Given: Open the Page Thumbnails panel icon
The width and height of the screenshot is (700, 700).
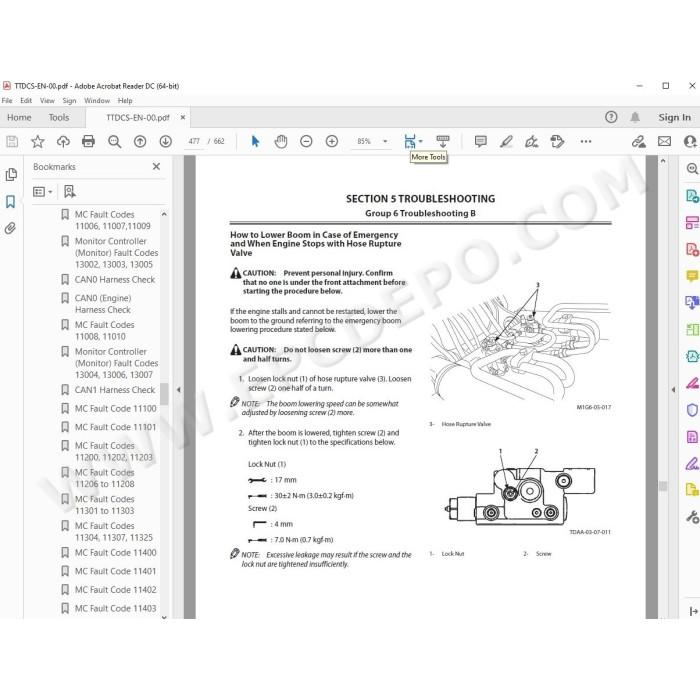Looking at the screenshot, I should point(11,175).
